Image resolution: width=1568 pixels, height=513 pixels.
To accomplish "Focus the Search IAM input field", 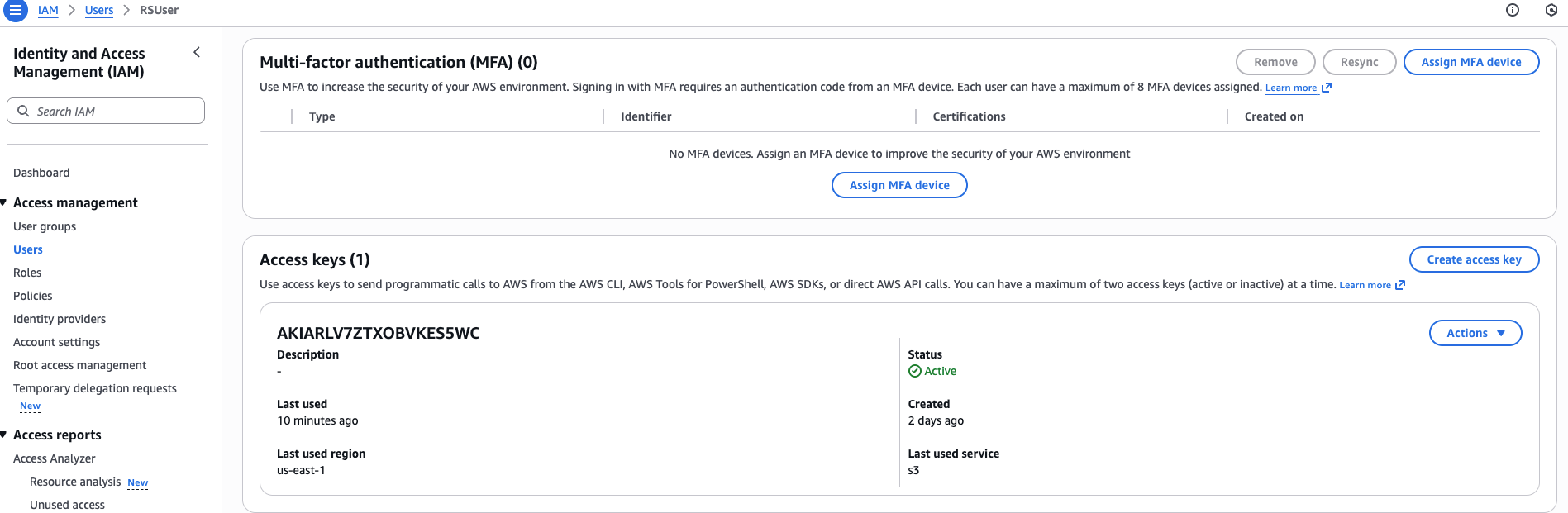I will click(x=116, y=111).
